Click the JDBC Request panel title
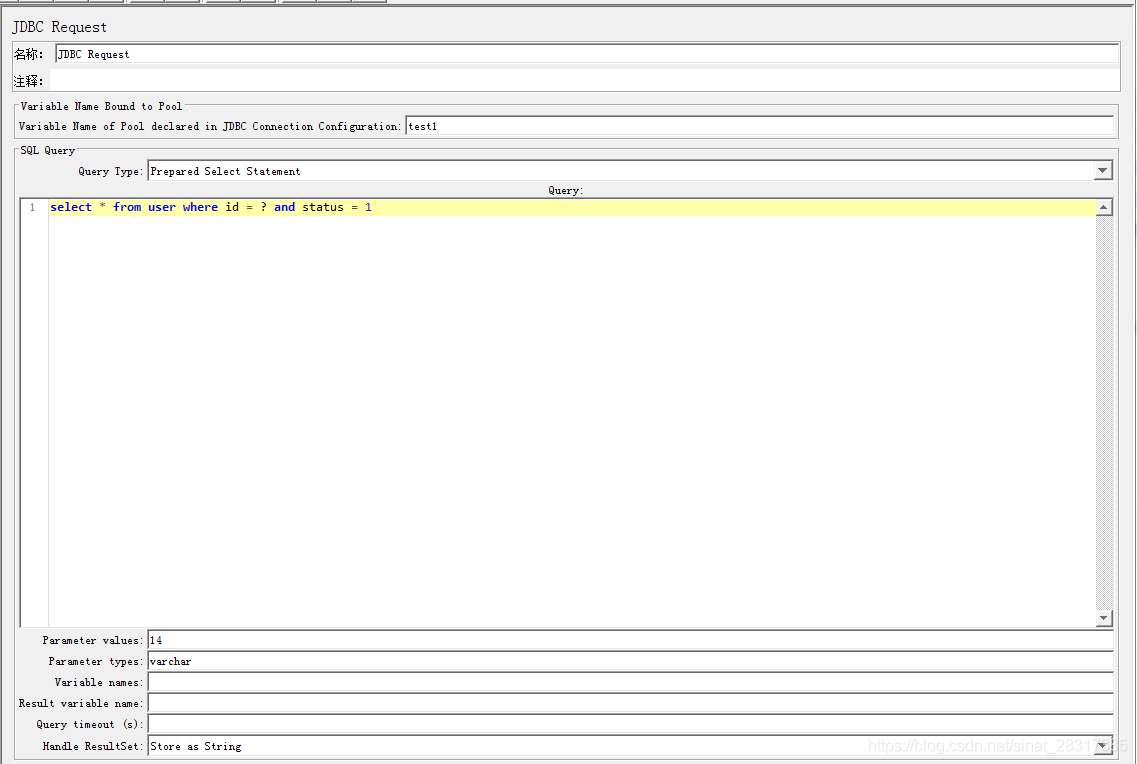1137x764 pixels. 59,27
